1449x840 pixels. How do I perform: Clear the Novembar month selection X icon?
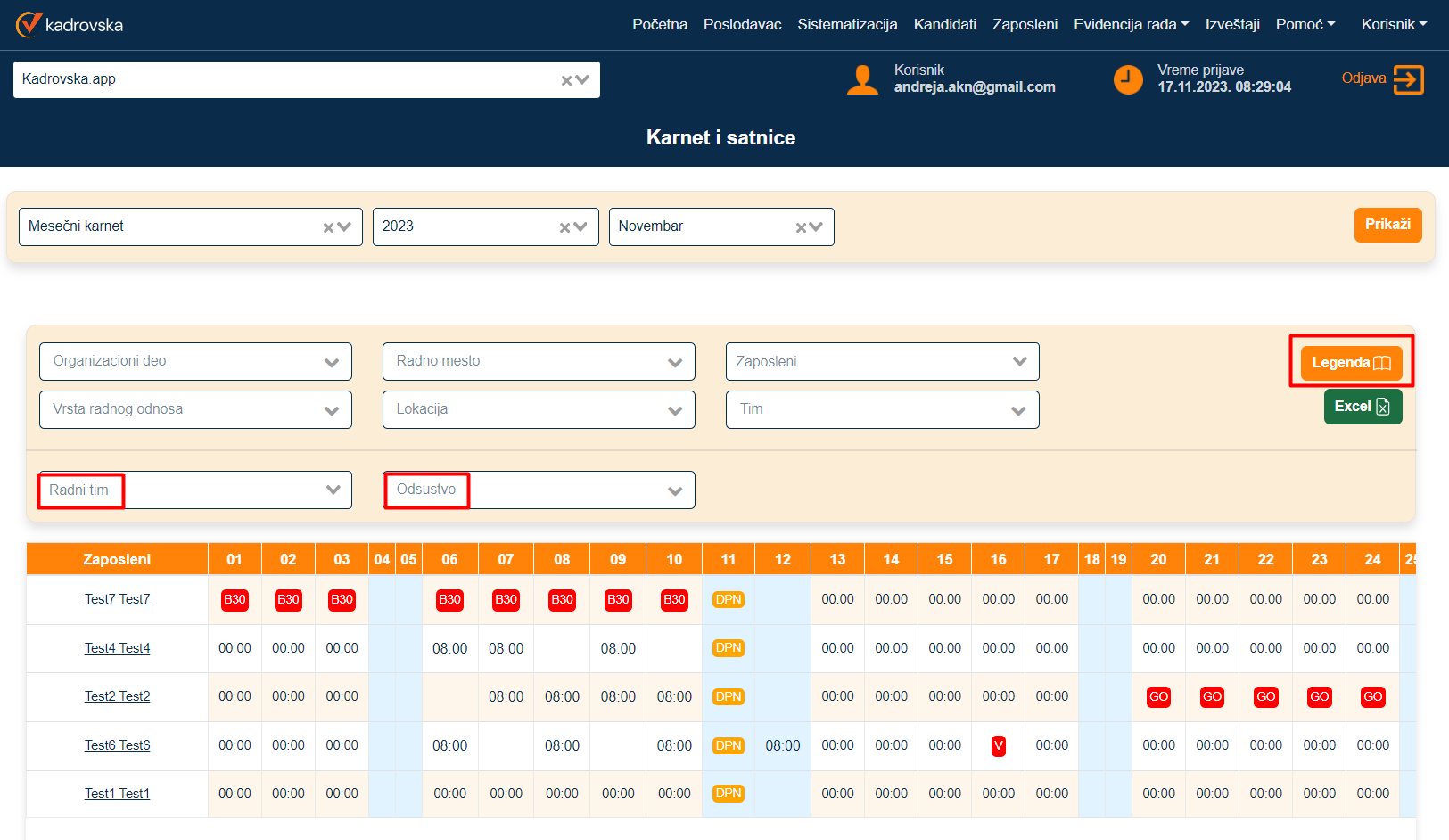[801, 227]
